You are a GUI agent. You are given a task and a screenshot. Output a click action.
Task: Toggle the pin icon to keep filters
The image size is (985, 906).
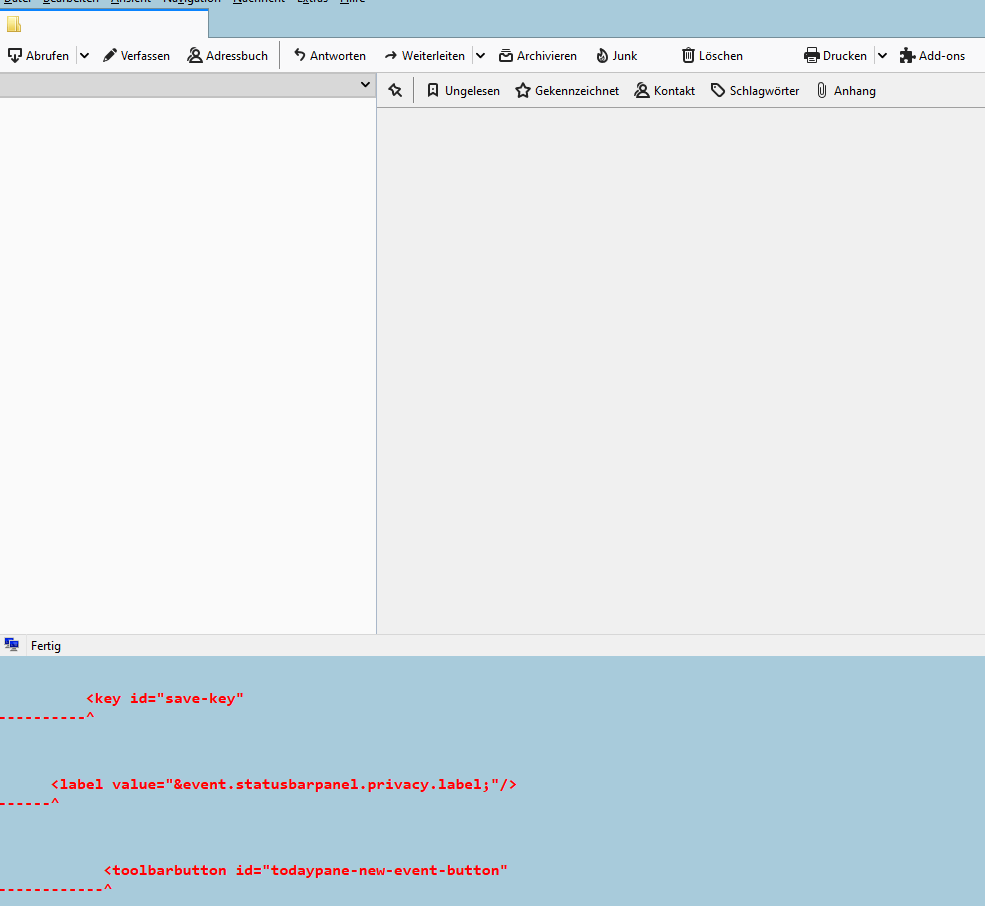pos(395,90)
